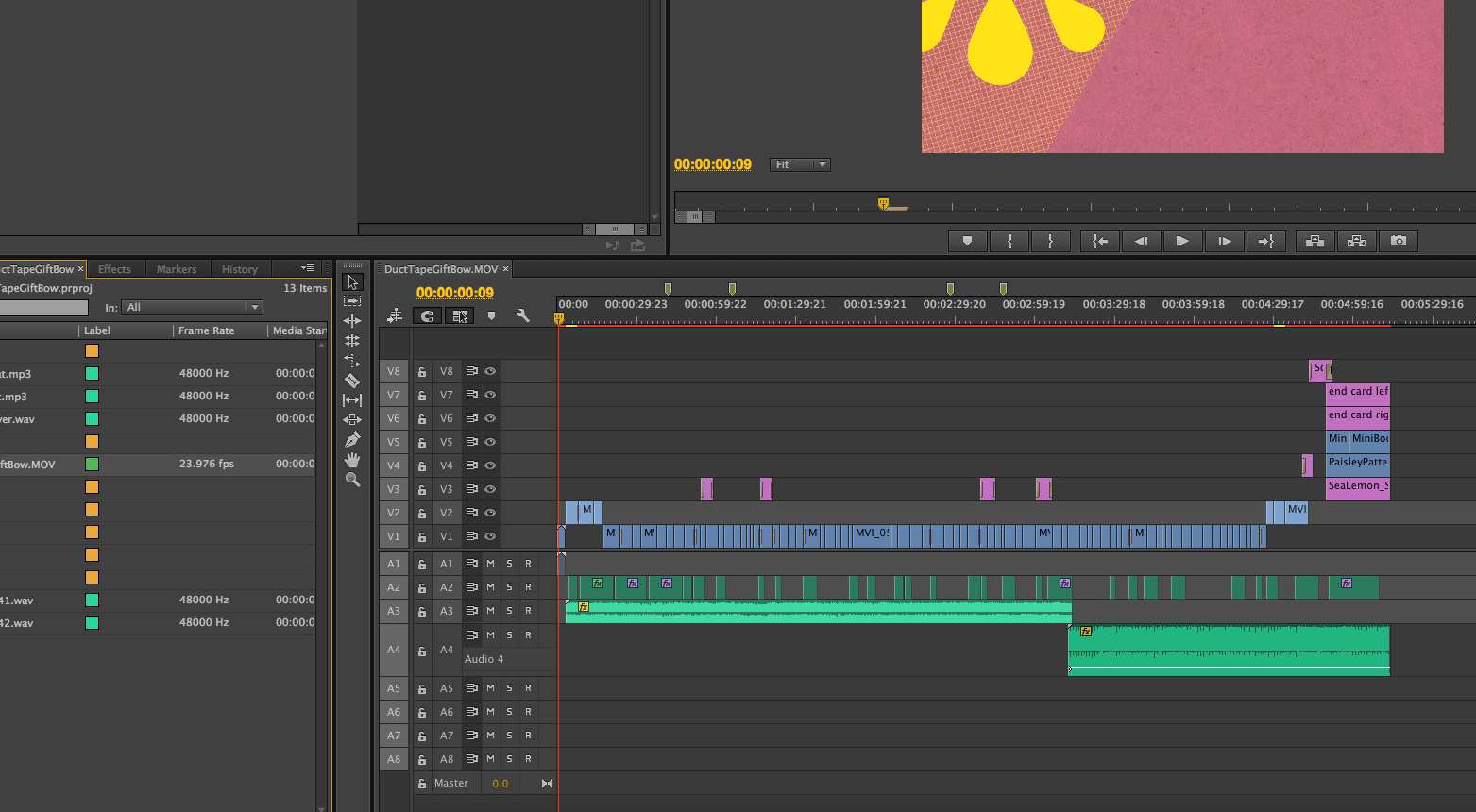Mute audio track A5

click(x=490, y=688)
